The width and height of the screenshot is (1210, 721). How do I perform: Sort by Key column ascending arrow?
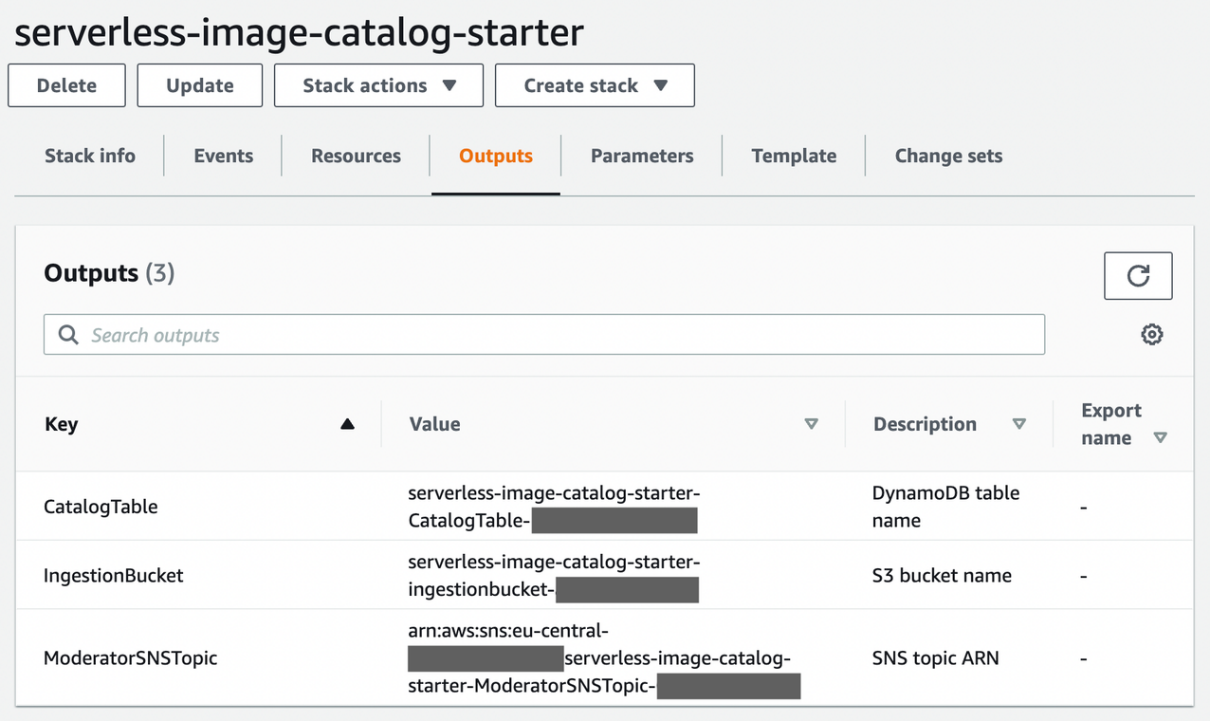347,424
